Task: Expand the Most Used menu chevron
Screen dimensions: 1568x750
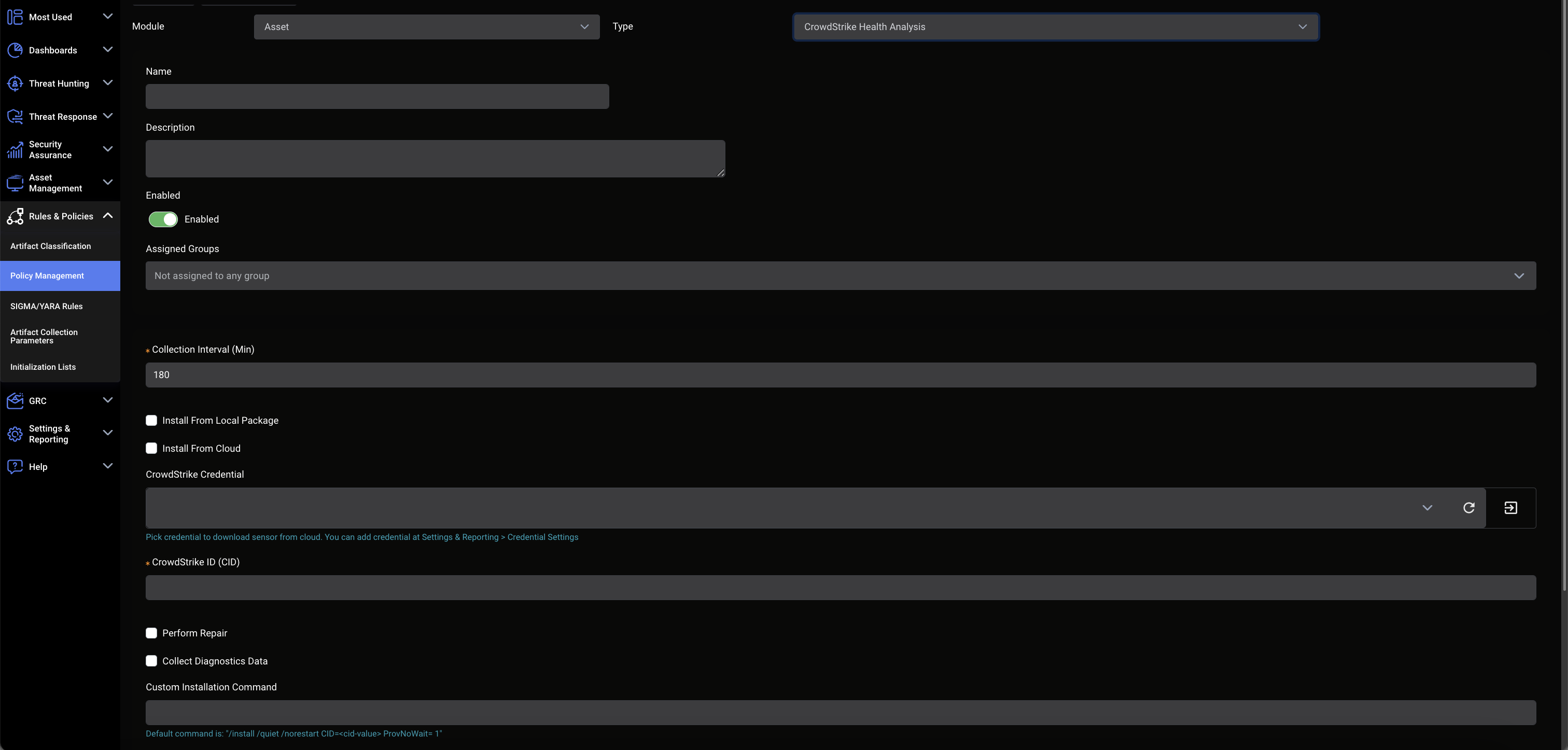Action: (108, 17)
